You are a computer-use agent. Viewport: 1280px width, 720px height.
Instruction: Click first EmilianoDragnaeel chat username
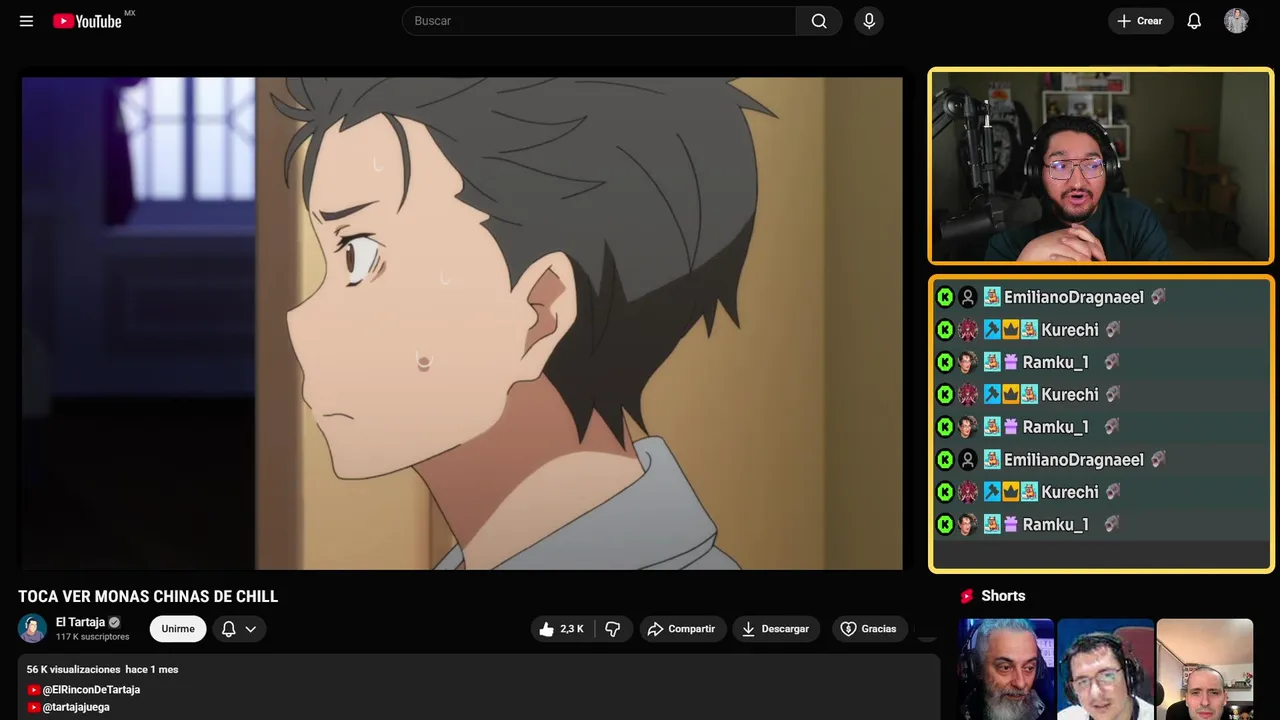(x=1073, y=297)
